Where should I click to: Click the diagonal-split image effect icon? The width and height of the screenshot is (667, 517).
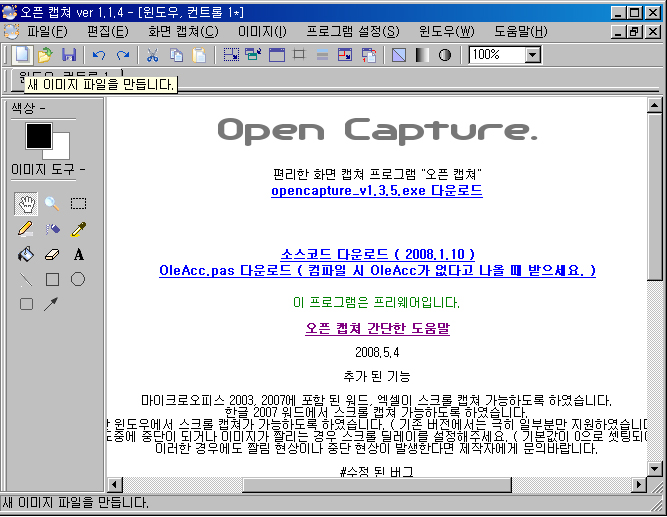(399, 55)
